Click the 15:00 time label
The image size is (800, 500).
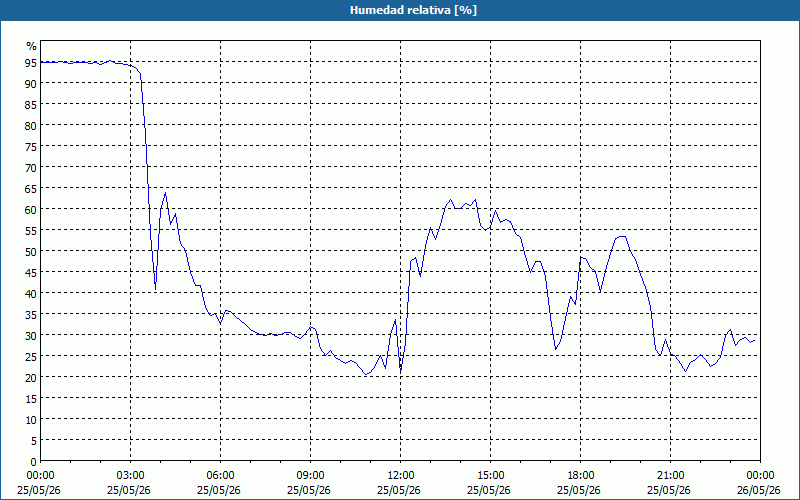pos(490,476)
